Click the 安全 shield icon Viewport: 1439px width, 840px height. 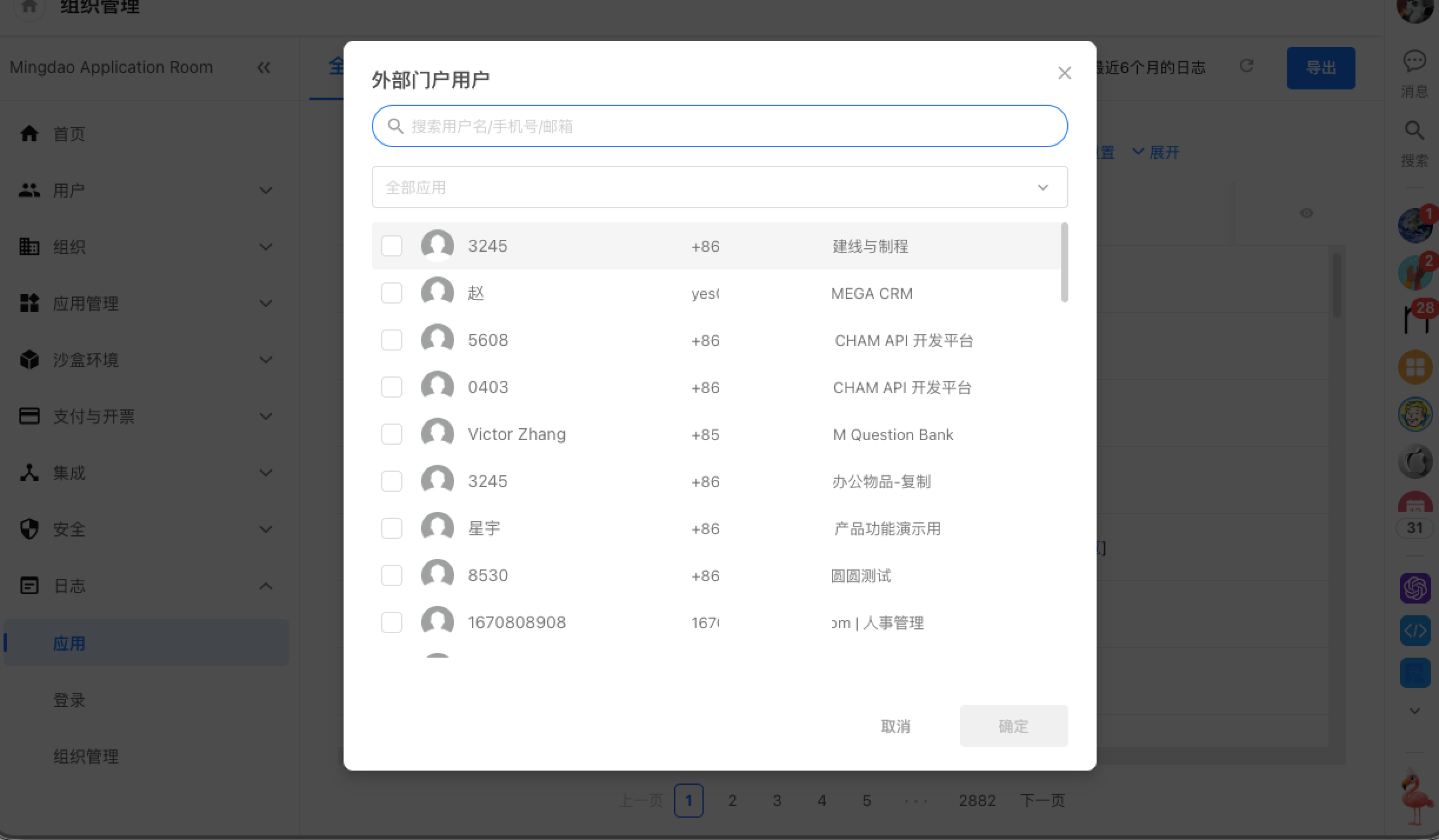click(x=29, y=529)
